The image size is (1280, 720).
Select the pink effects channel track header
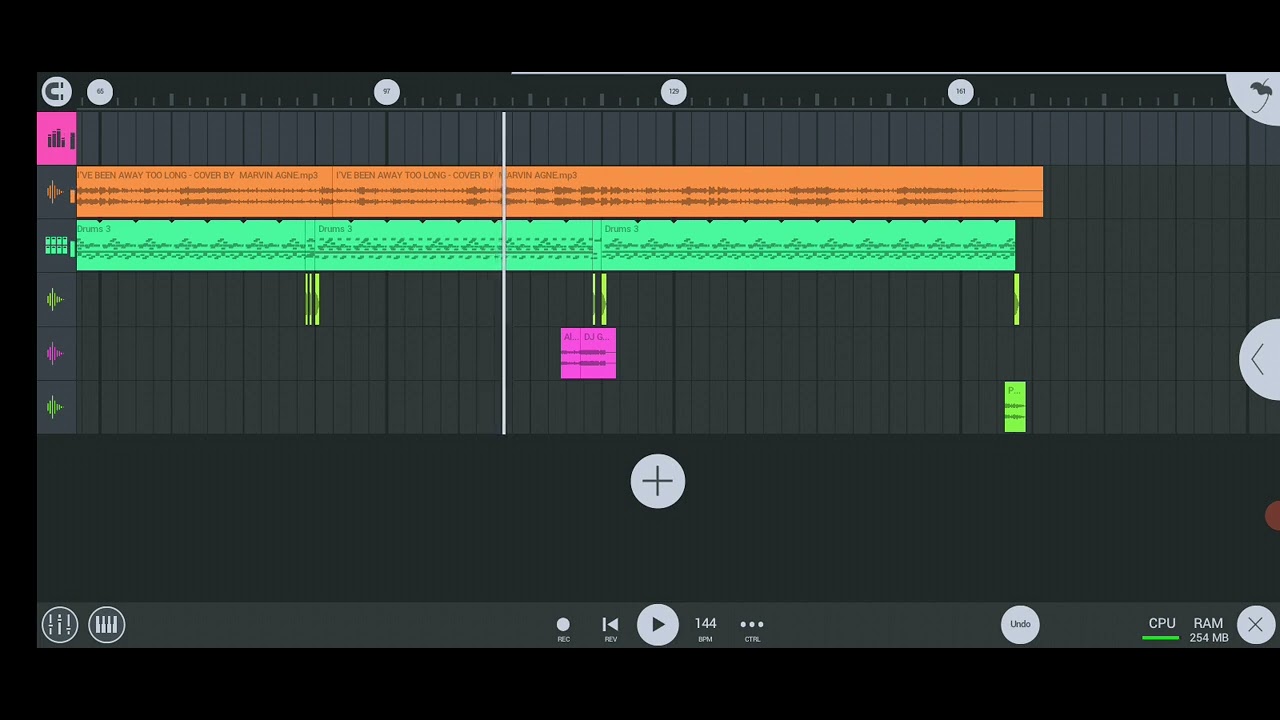click(x=57, y=138)
